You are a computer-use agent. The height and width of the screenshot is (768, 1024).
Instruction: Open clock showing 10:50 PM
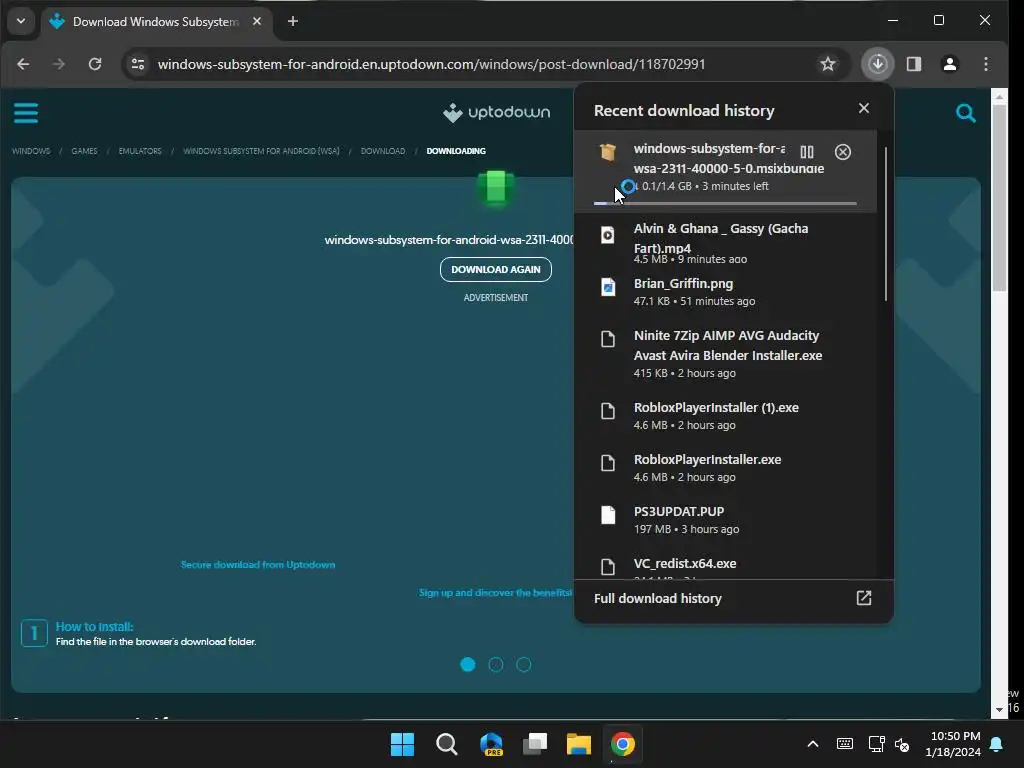tap(953, 744)
